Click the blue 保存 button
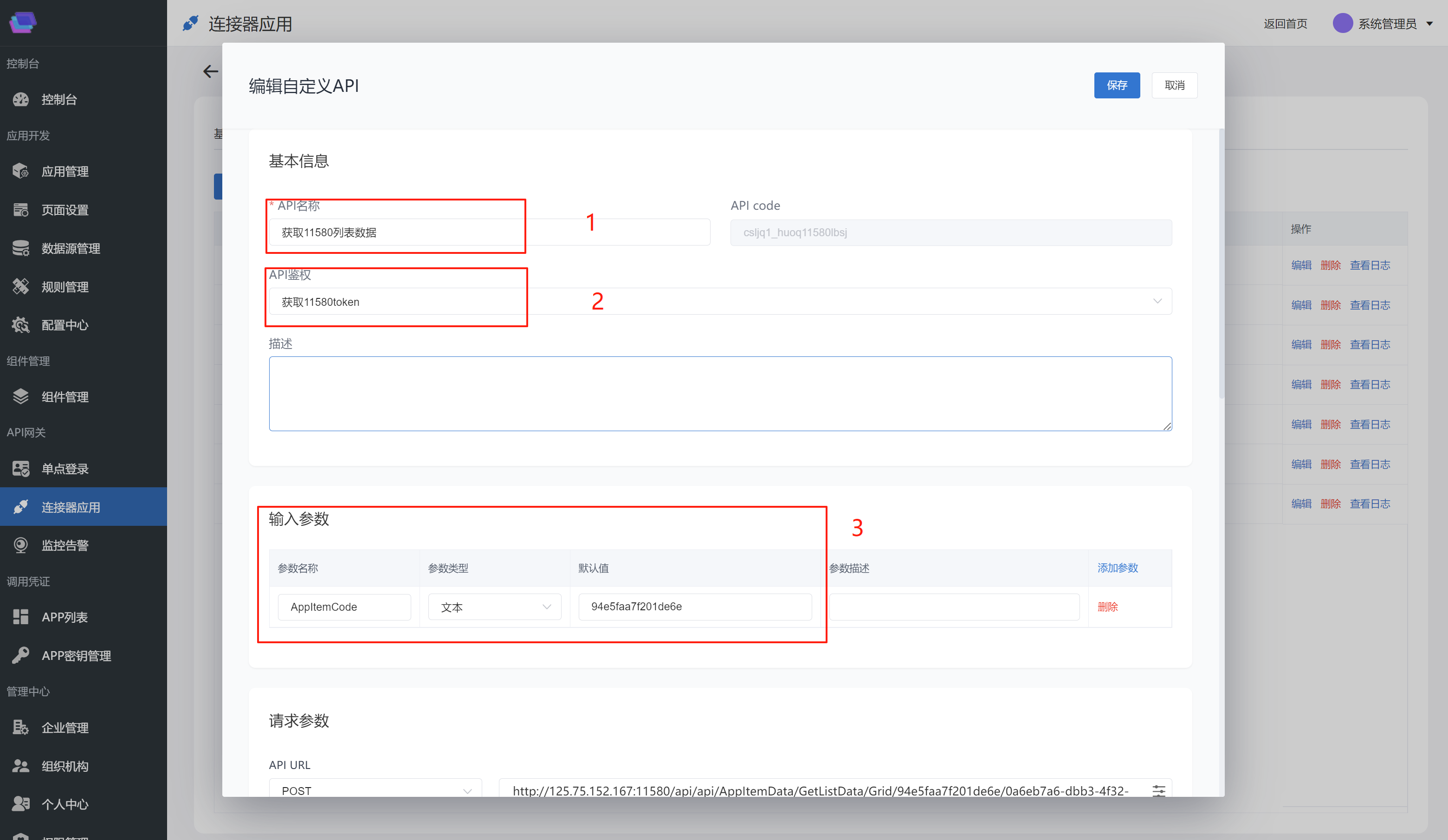 [1117, 85]
